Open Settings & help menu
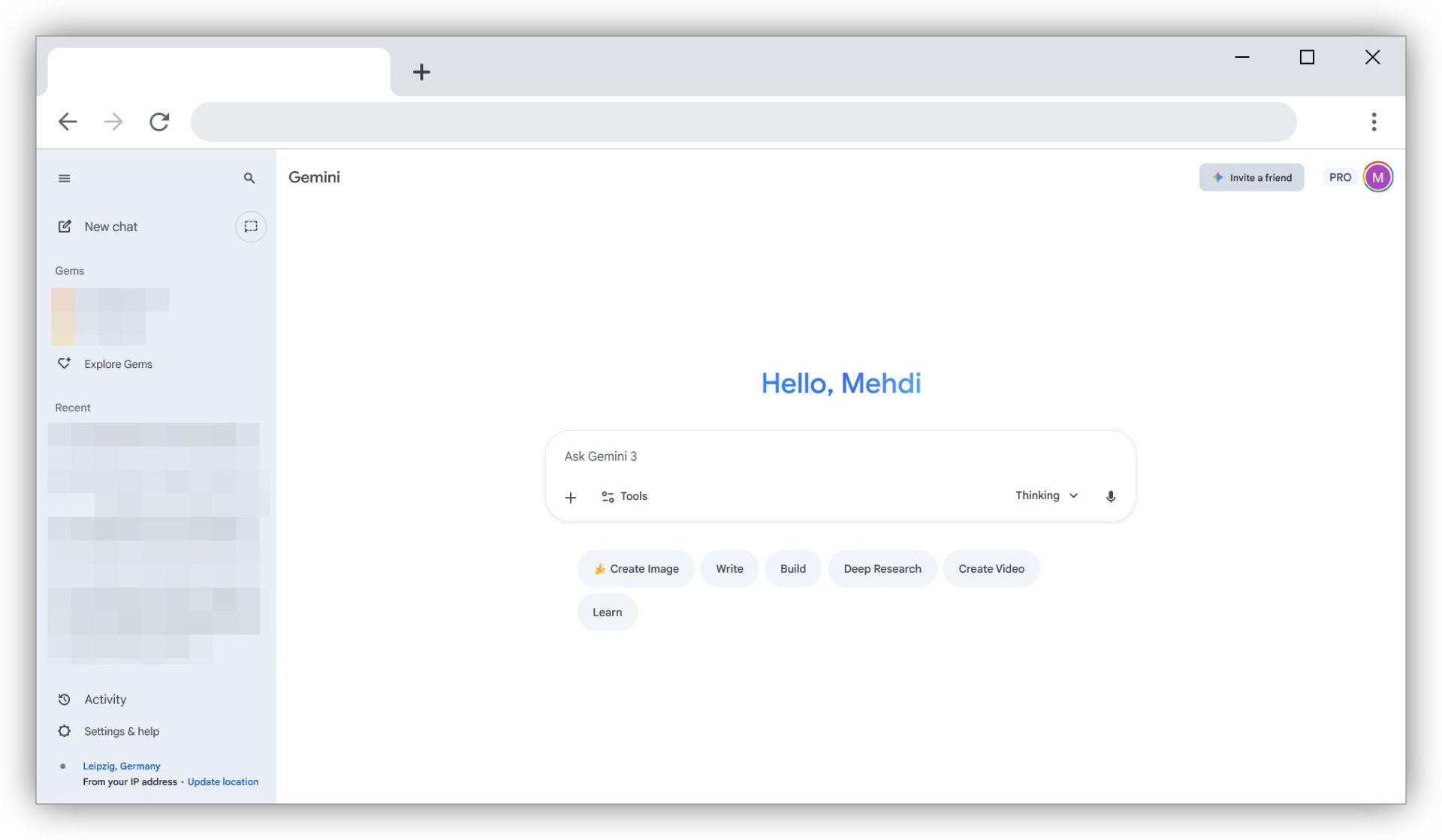Viewport: 1442px width, 840px height. click(x=121, y=731)
